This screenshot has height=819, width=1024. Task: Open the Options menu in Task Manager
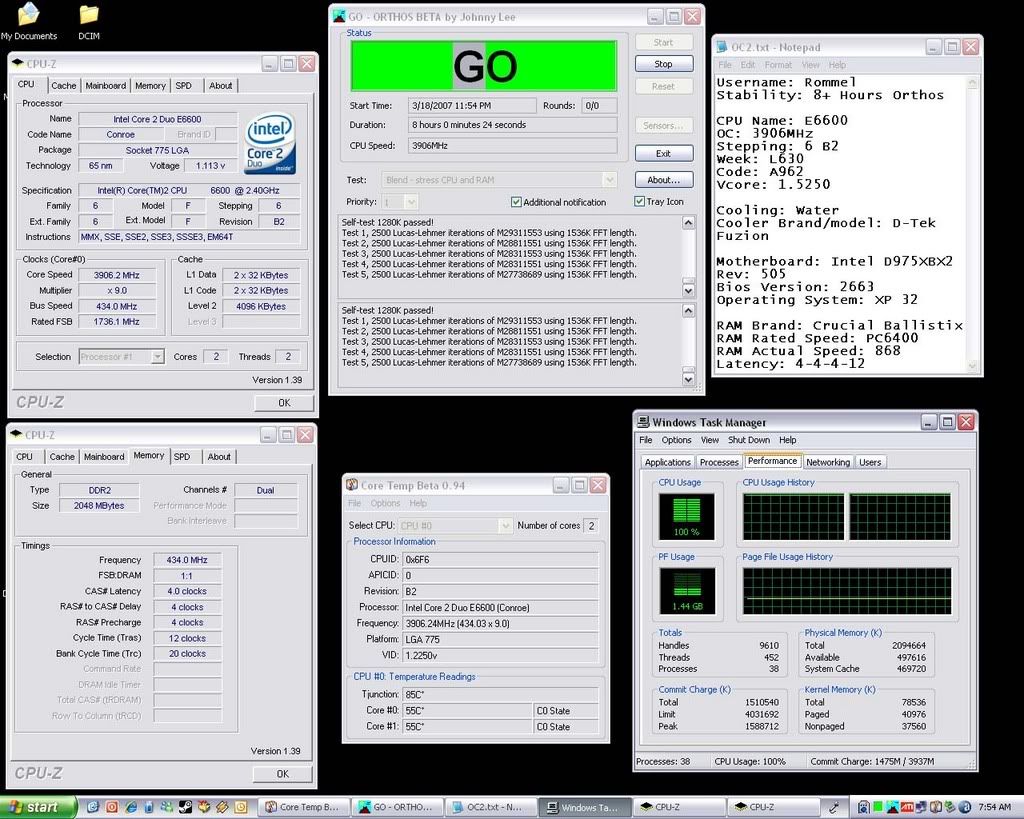pos(676,440)
